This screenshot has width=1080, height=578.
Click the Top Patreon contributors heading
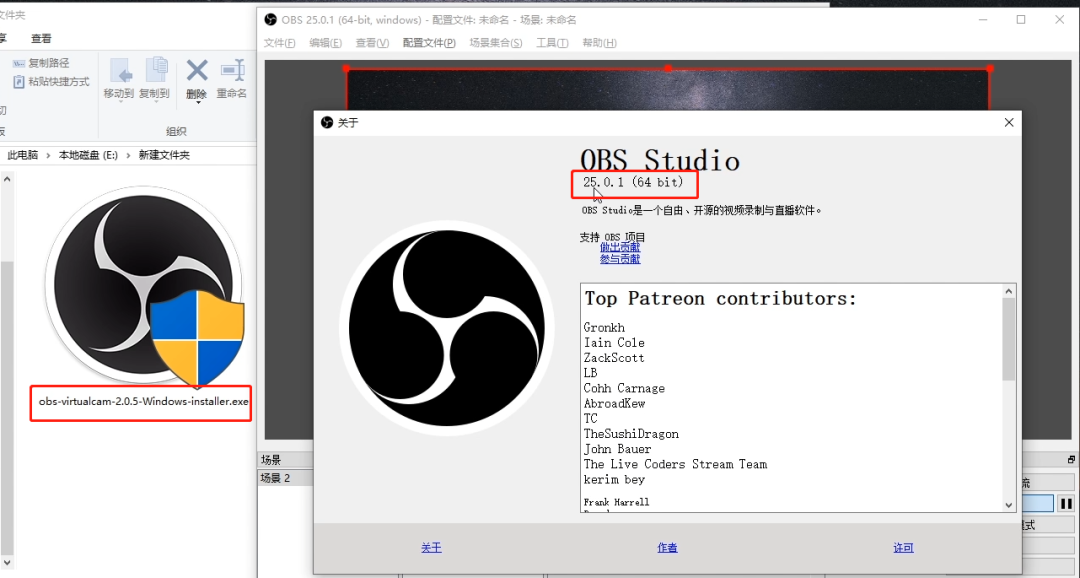pyautogui.click(x=721, y=299)
